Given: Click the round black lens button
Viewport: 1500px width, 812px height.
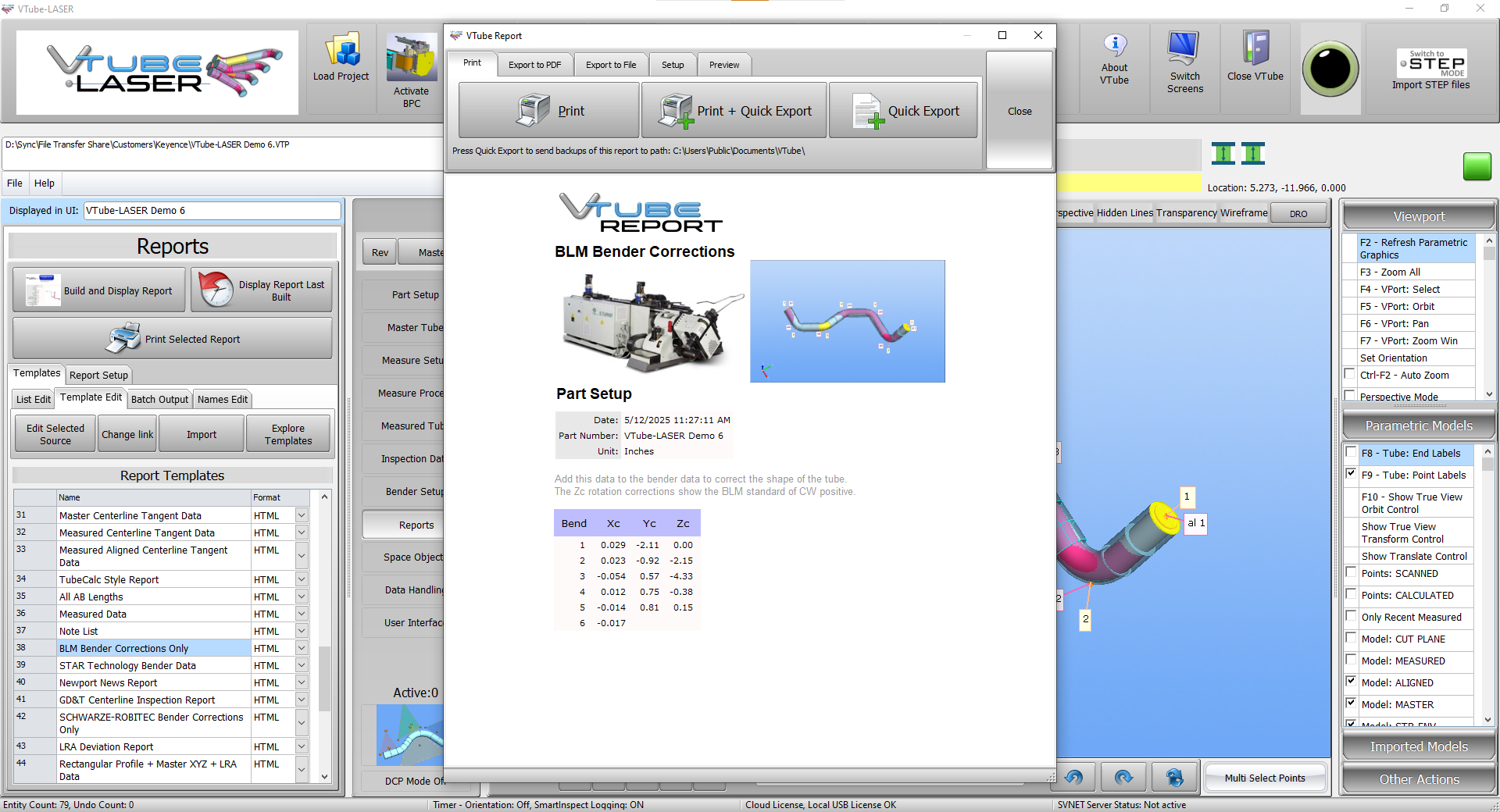Looking at the screenshot, I should (1330, 69).
